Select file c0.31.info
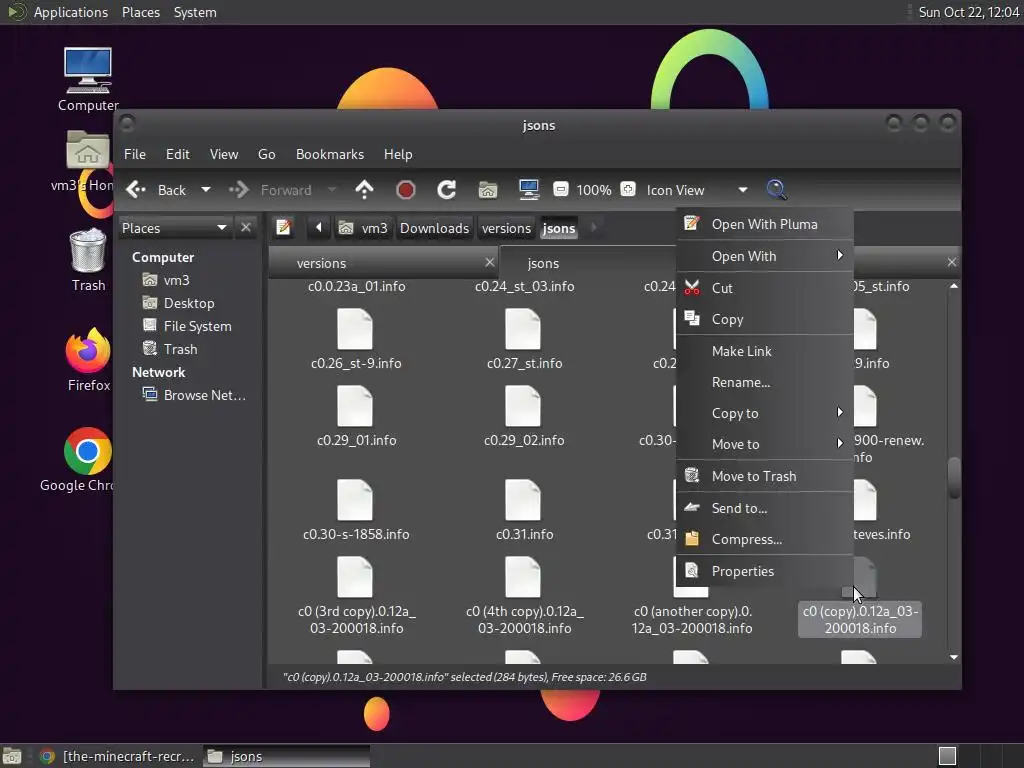The height and width of the screenshot is (768, 1024). click(524, 510)
